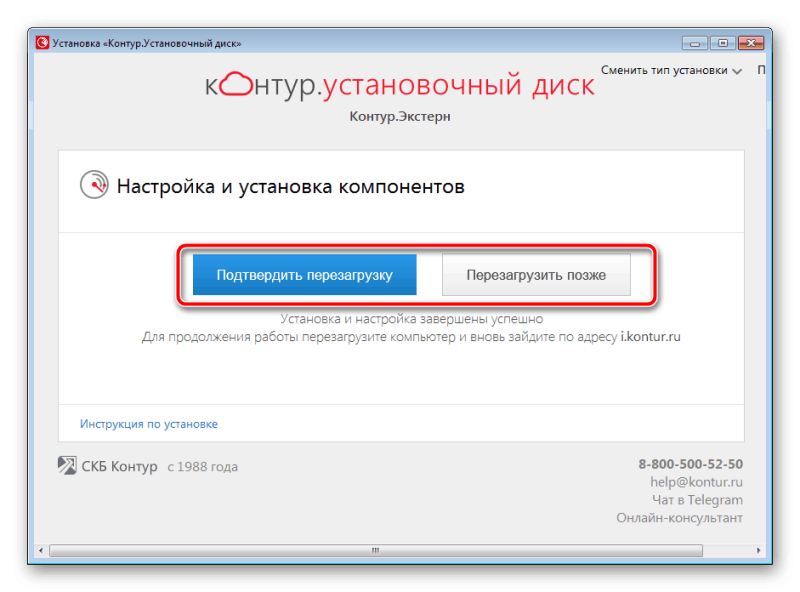Click the heading Настройка и установка компонентов

pos(290,186)
